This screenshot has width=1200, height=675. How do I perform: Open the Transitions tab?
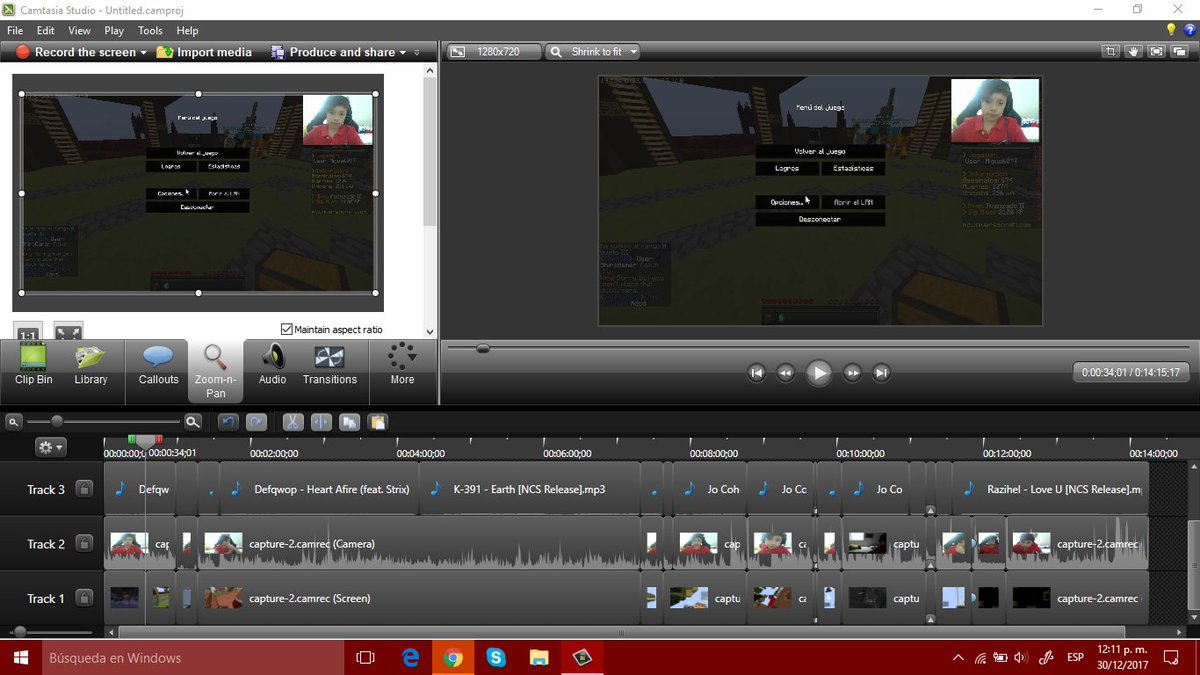coord(330,366)
